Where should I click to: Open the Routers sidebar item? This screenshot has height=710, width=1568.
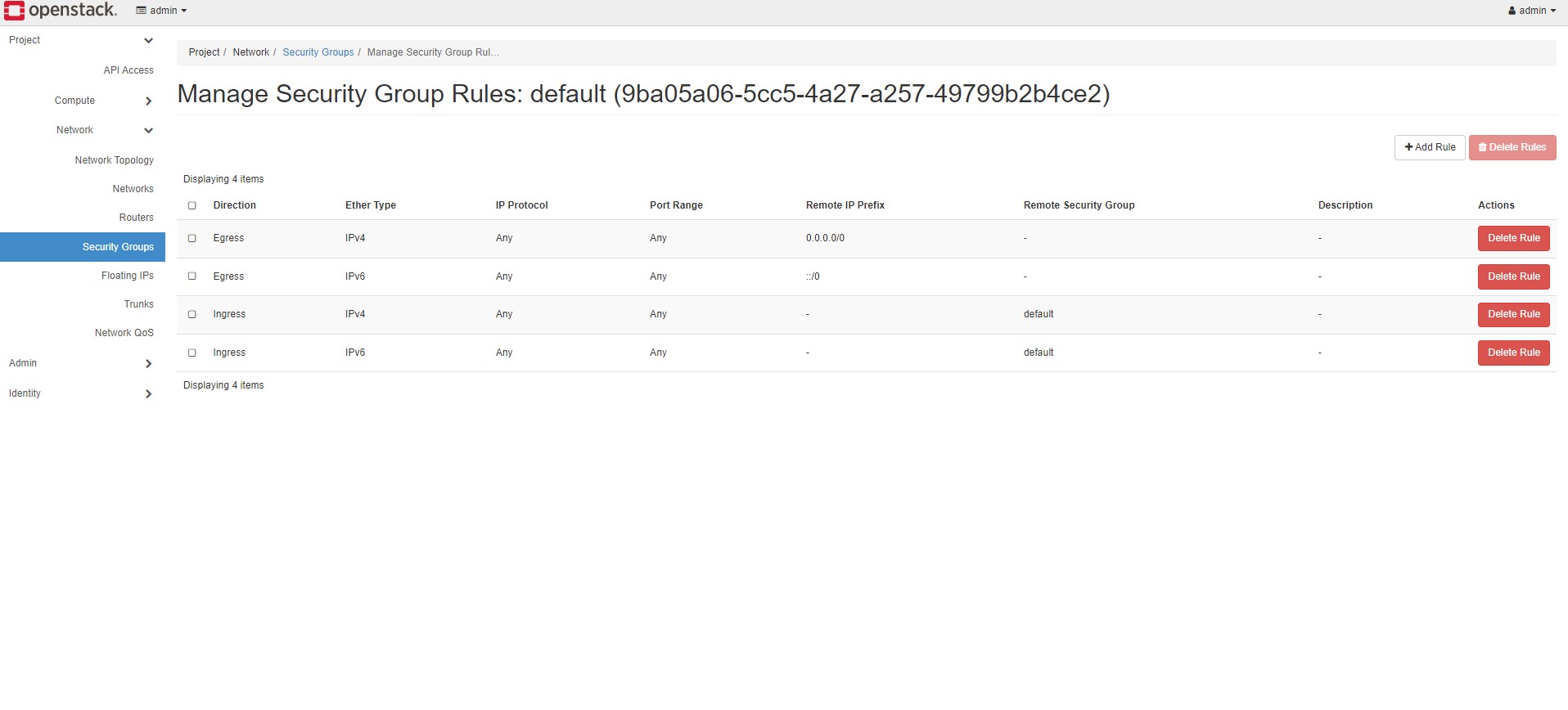(x=136, y=218)
